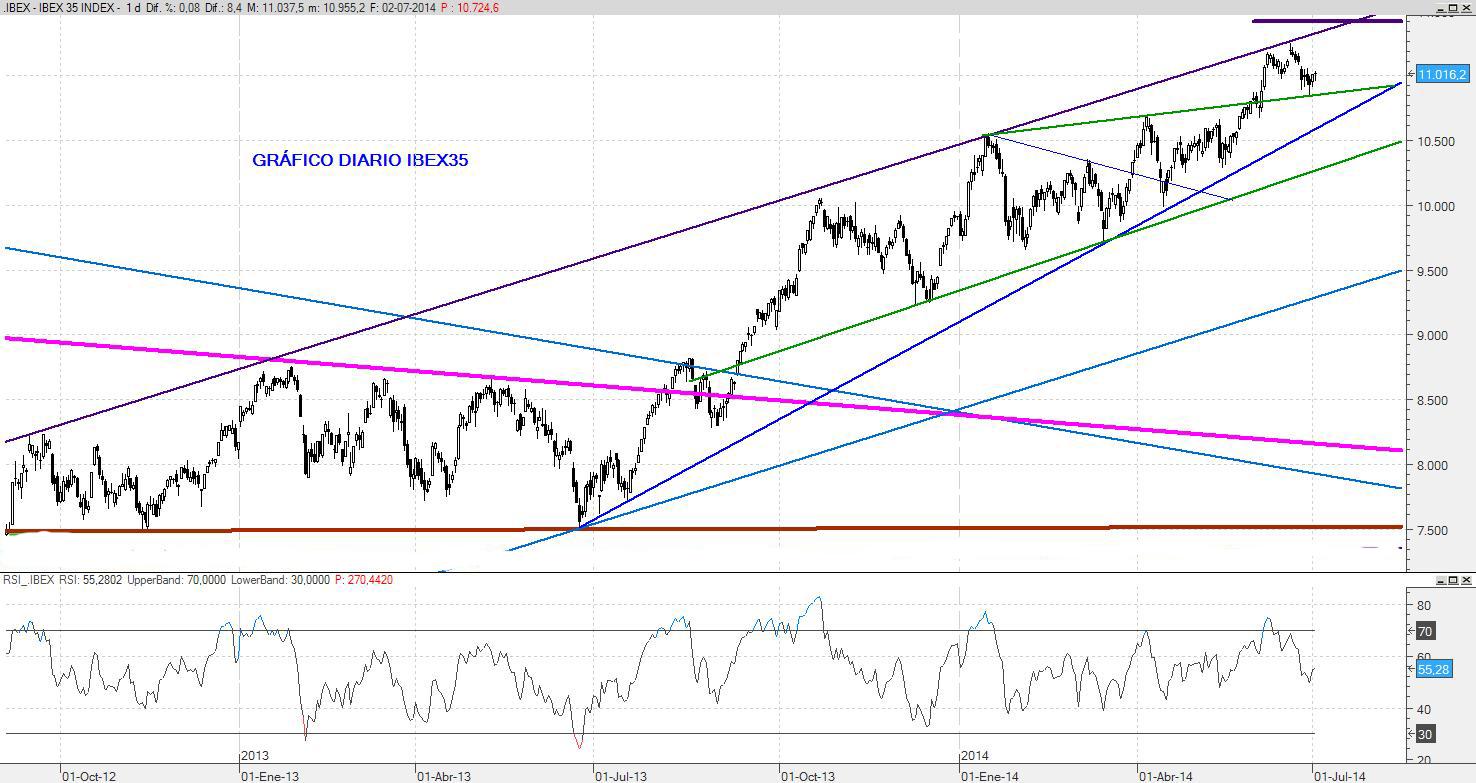Click the IBEX 35 INDEX title header
The image size is (1476, 783).
(x=60, y=8)
